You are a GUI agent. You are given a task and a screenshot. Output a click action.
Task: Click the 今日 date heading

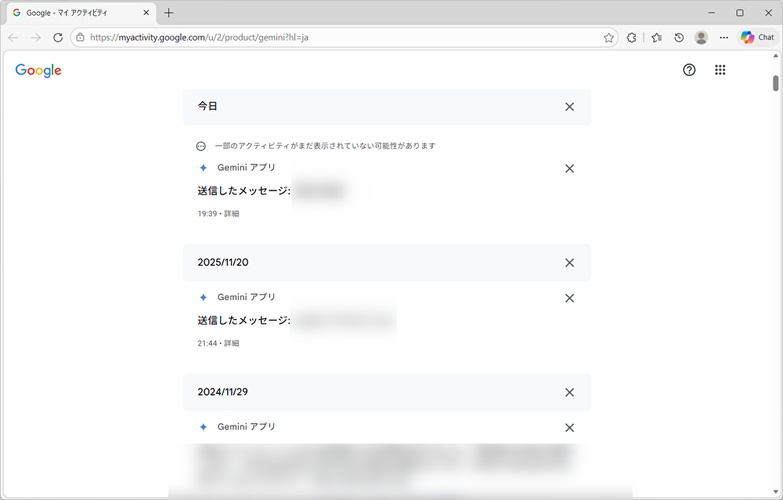207,106
